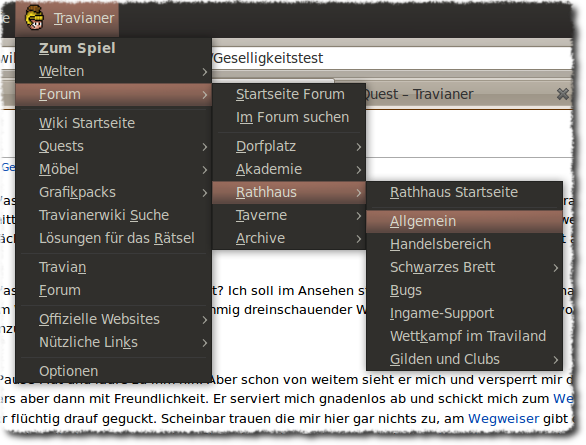Viewport: 586px width, 445px height.
Task: Expand the Grafikpacks submenu
Action: 114,192
